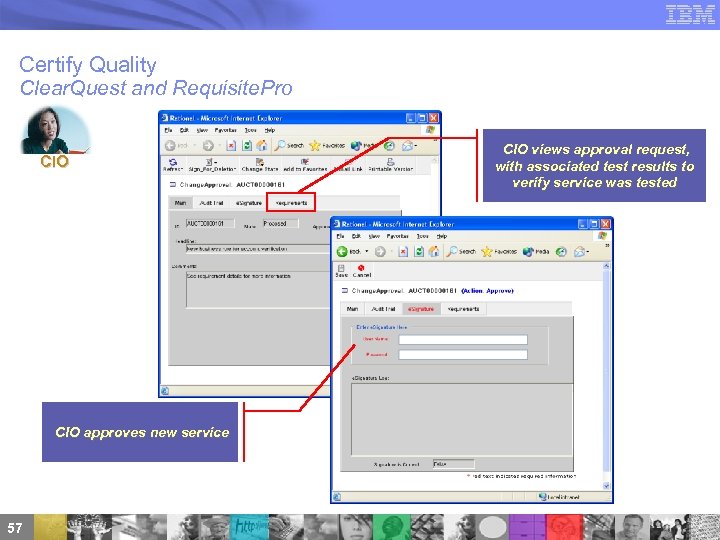Select Requirements tab in front window

pos(463,309)
